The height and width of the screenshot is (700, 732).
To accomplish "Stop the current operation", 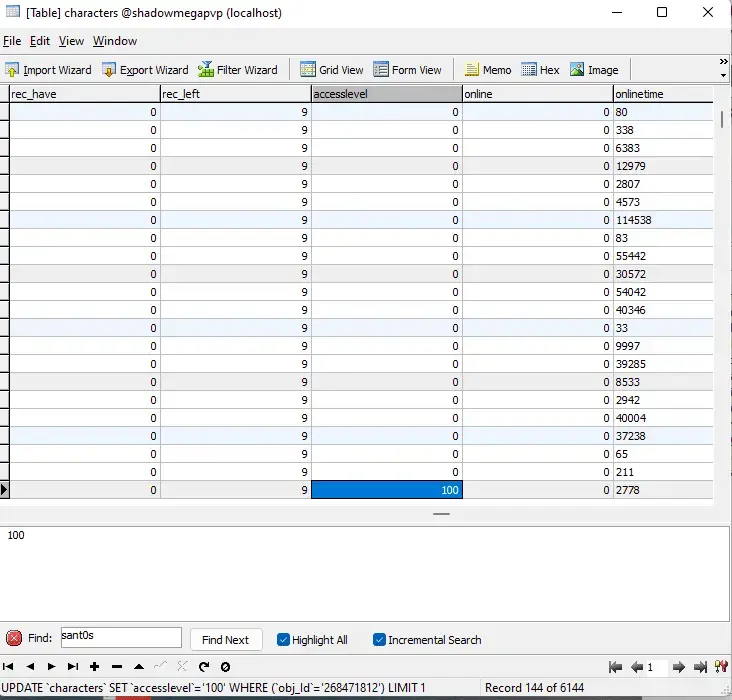I will point(225,667).
